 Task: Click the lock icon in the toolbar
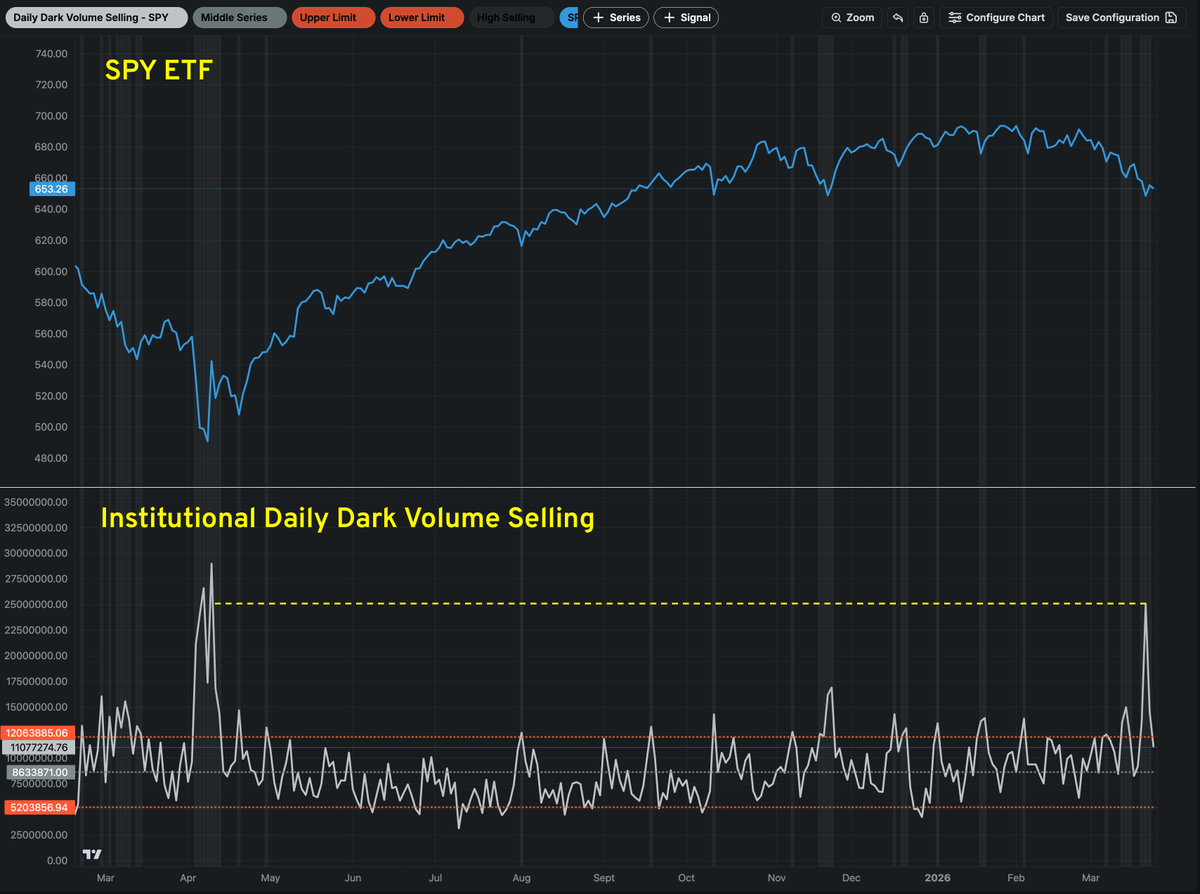coord(923,18)
